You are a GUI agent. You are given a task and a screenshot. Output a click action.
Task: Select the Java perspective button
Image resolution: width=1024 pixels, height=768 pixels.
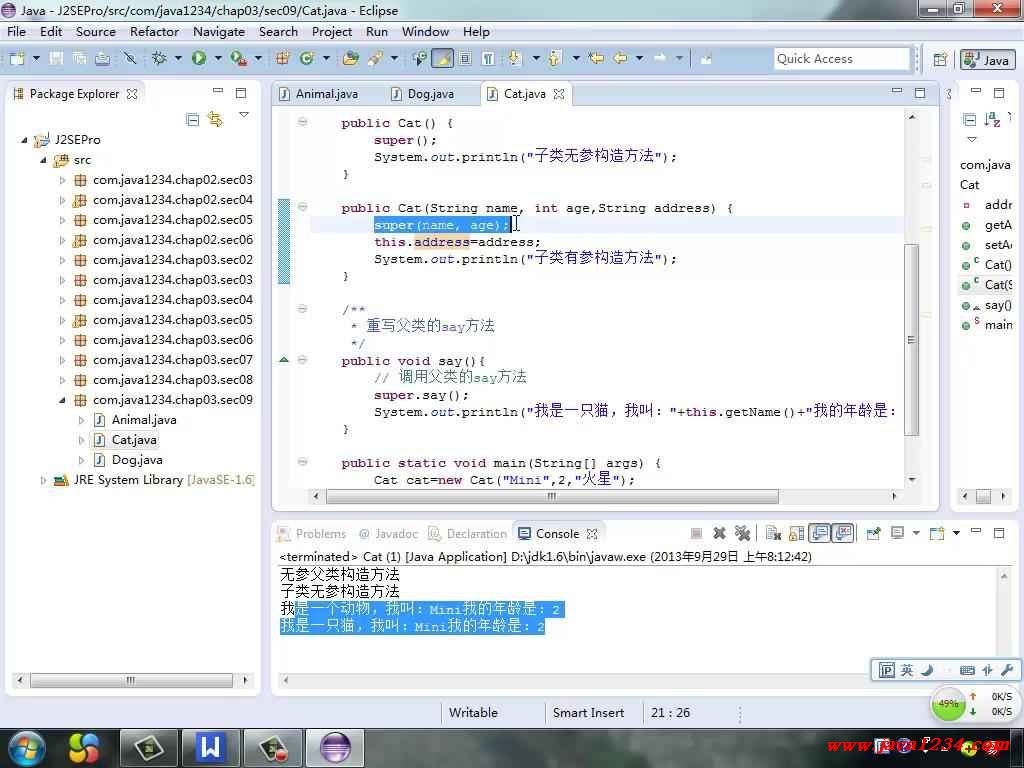tap(987, 60)
